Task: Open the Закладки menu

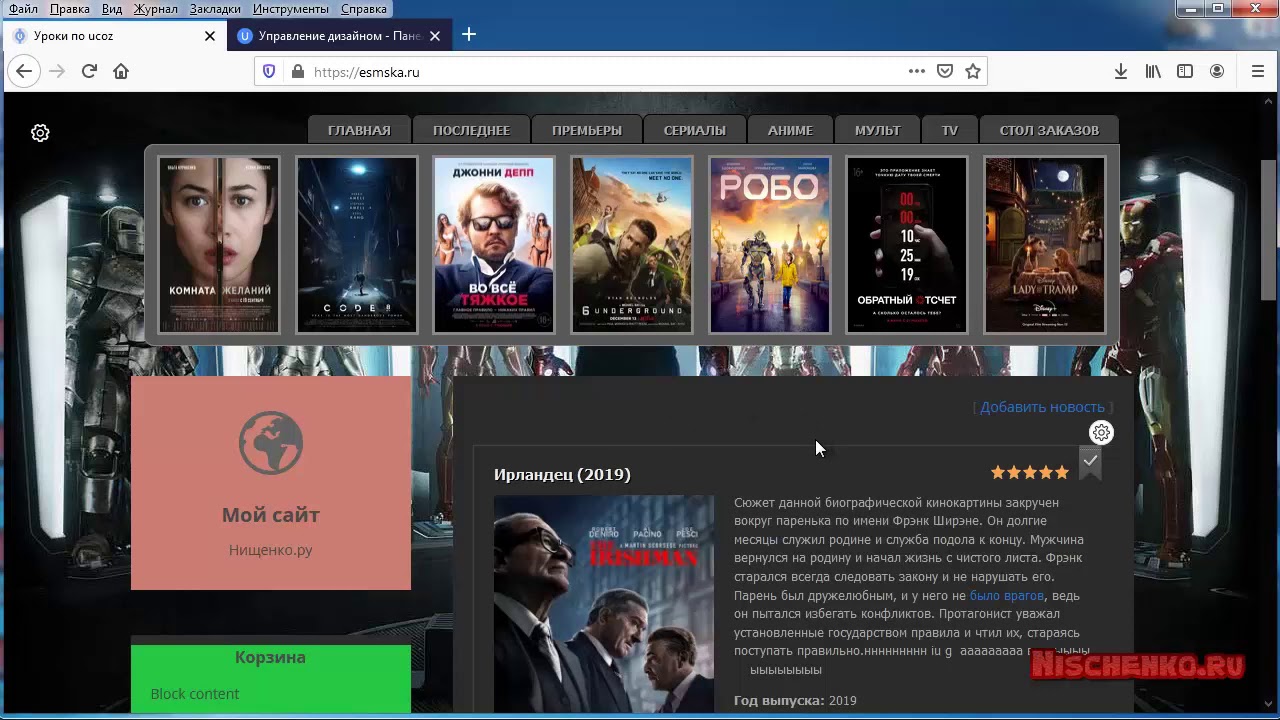Action: tap(214, 9)
